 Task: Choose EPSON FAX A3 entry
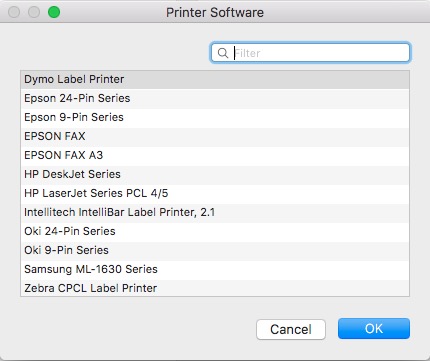pos(215,155)
